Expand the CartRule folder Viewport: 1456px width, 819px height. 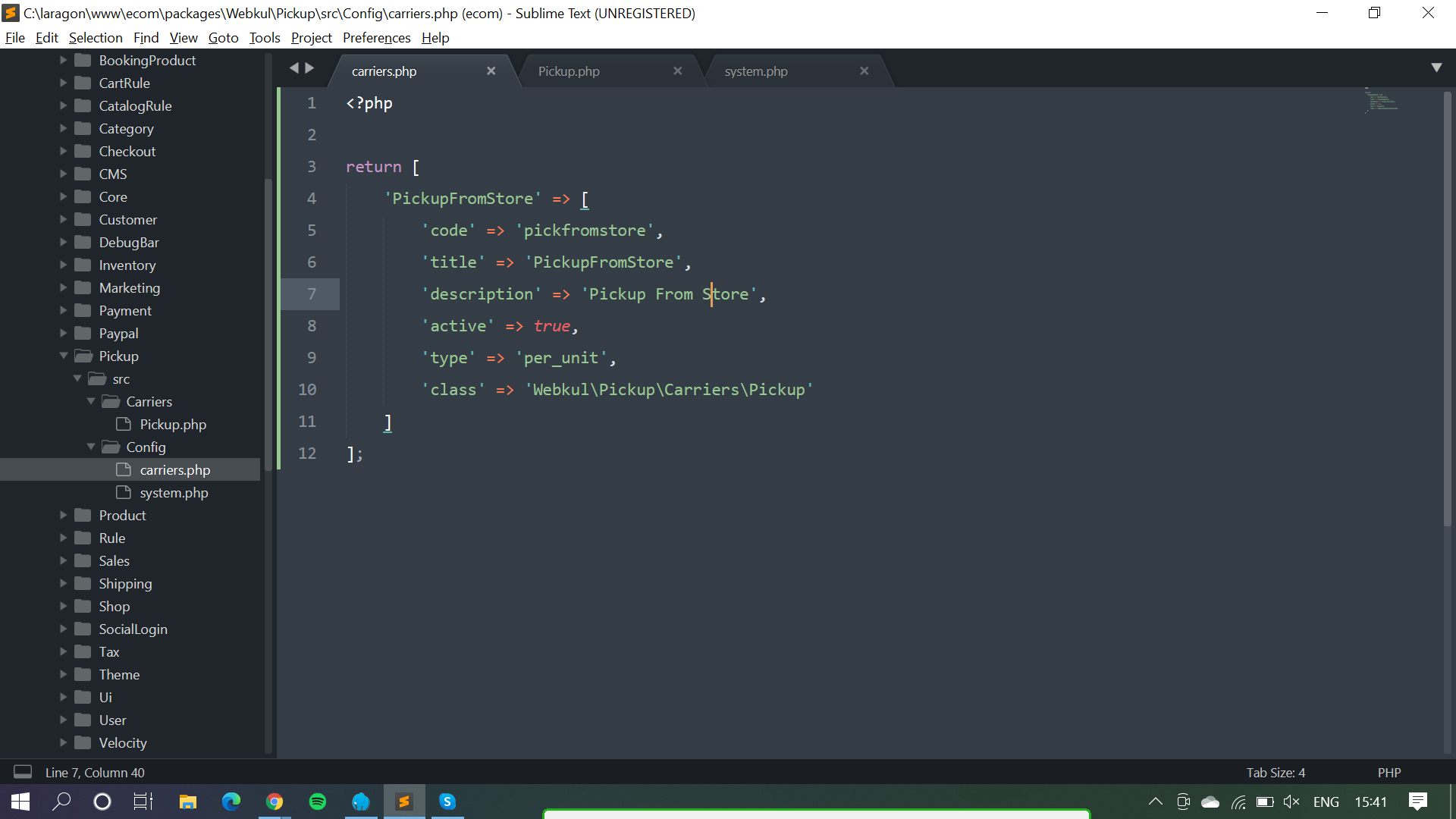[64, 83]
